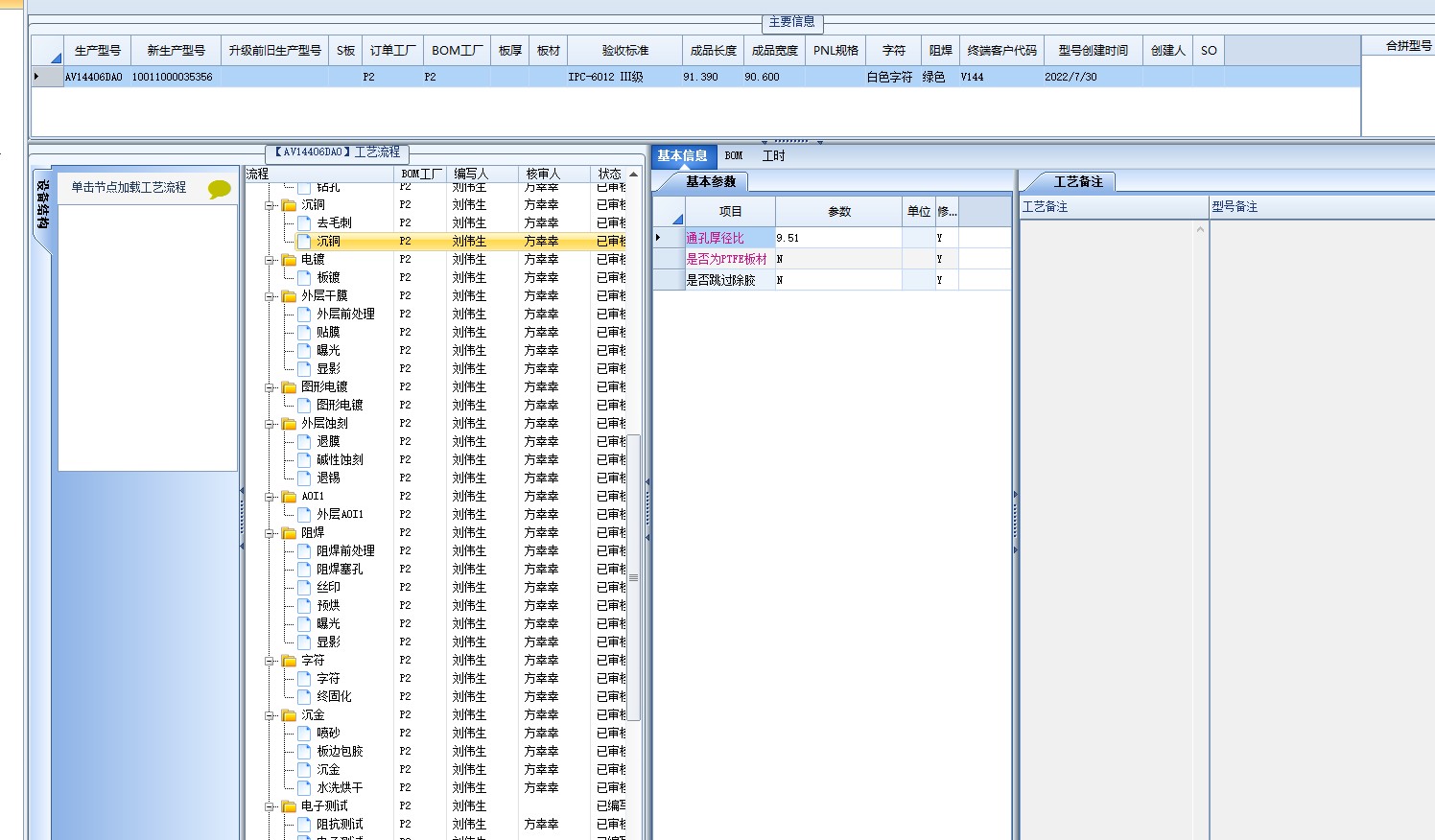This screenshot has width=1435, height=840.
Task: Select the 曝光 step under 外层干膜
Action: [328, 351]
